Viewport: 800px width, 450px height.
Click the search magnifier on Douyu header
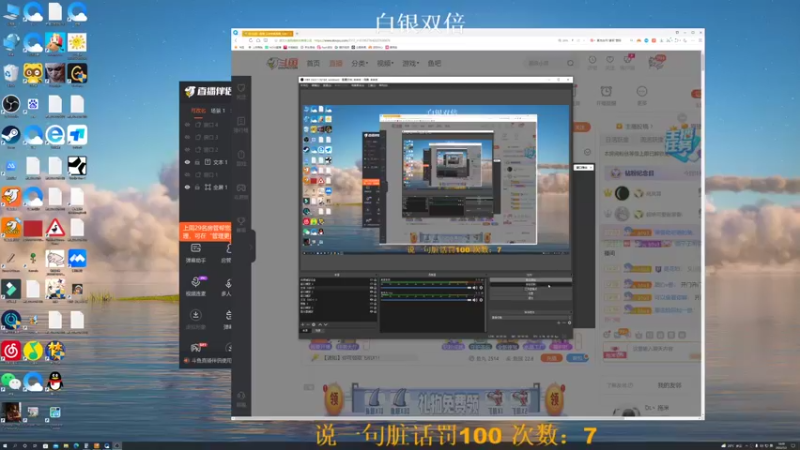coord(570,63)
